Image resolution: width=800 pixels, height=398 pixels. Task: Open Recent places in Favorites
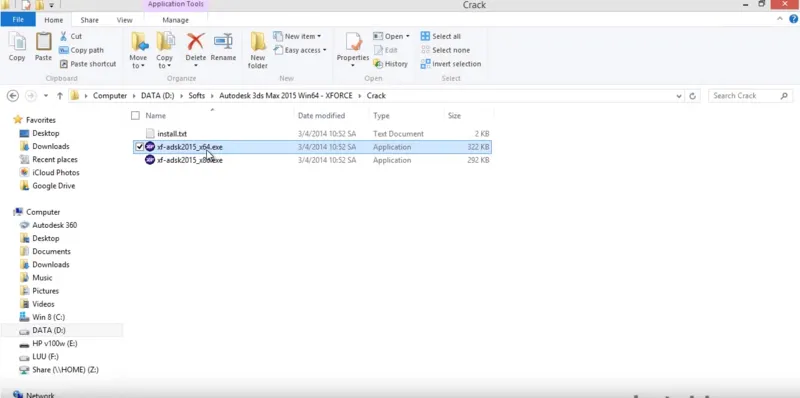[x=55, y=160]
